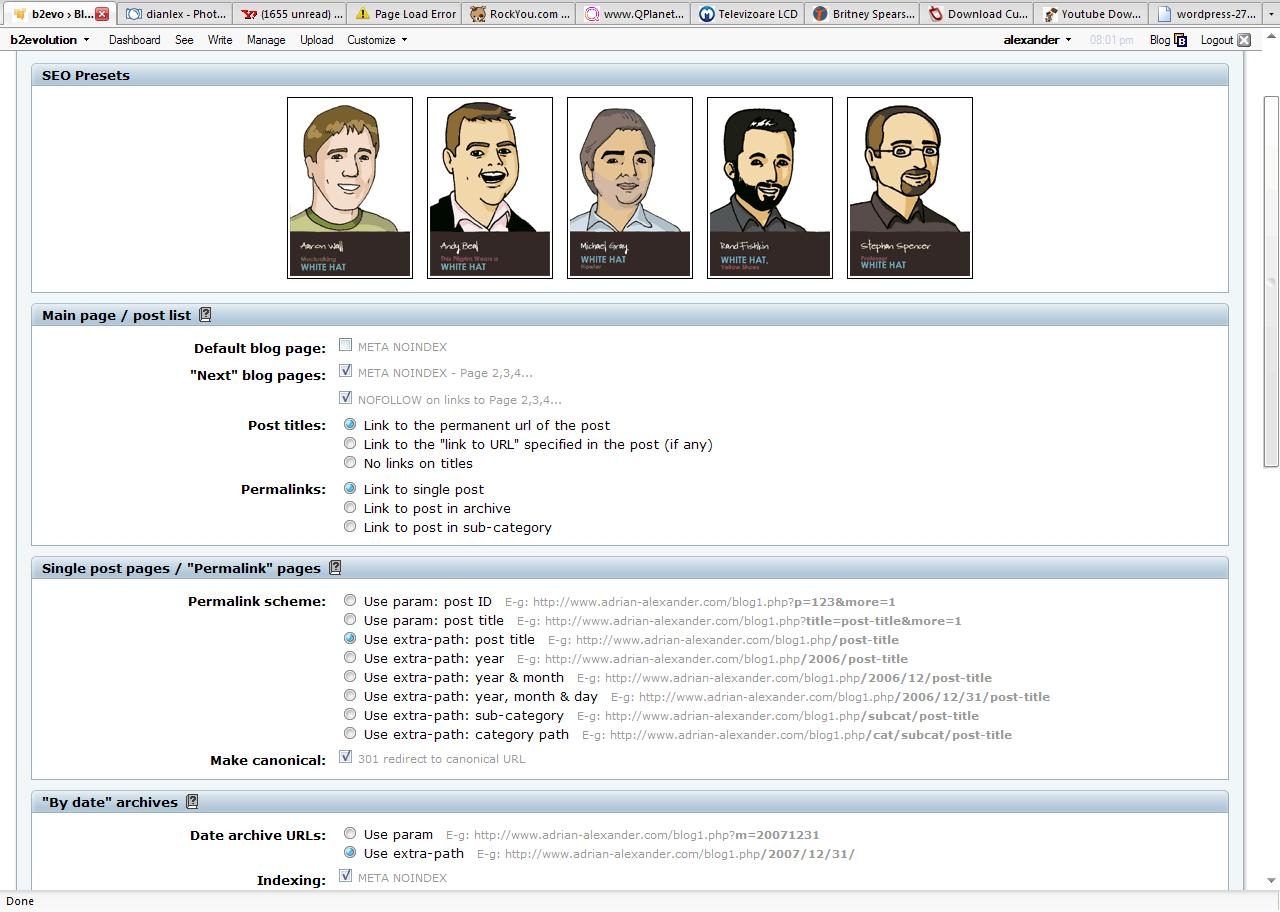Open the Customize dropdown menu
The width and height of the screenshot is (1280, 912).
click(377, 40)
